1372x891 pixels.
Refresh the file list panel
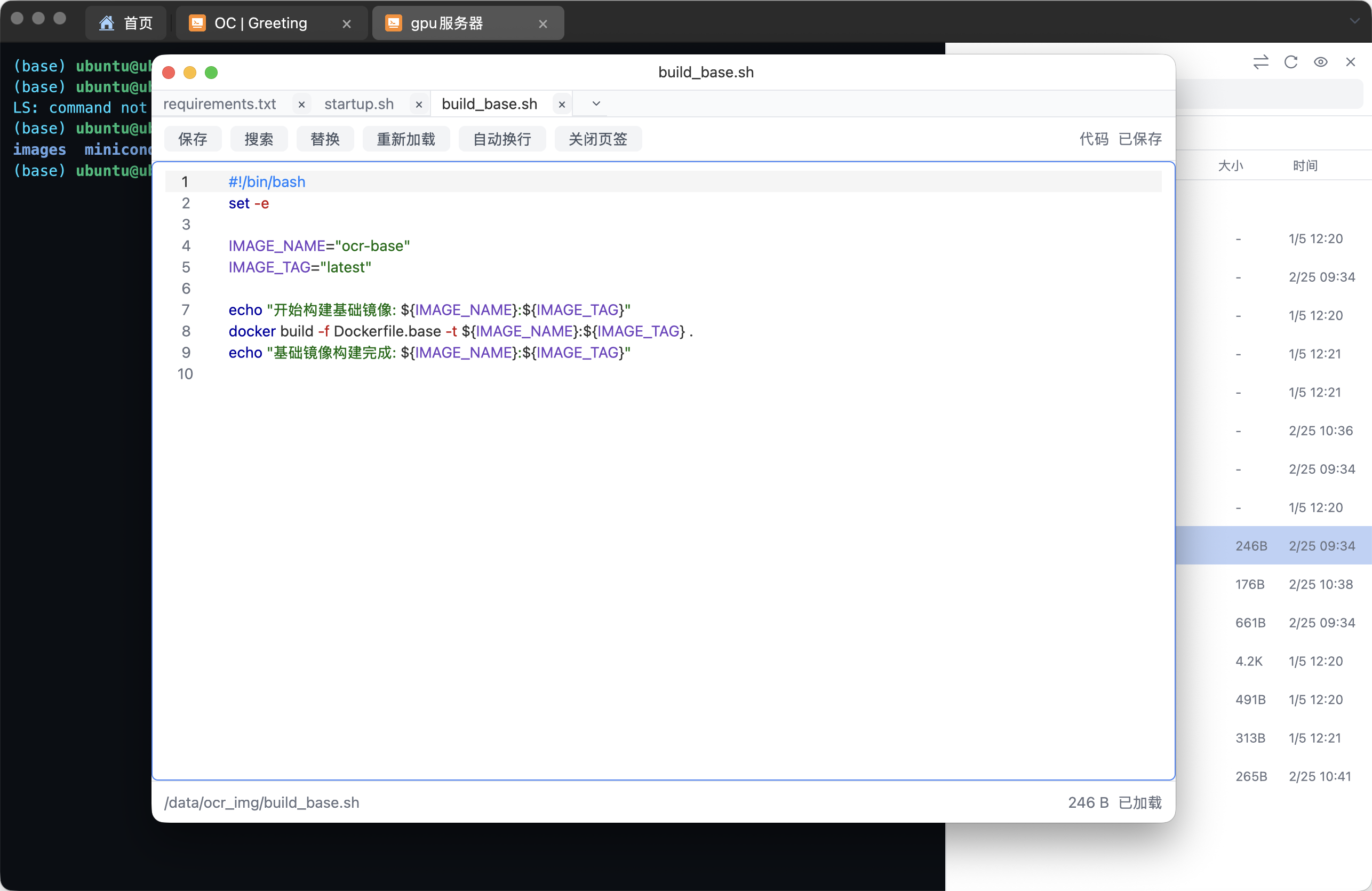[1291, 62]
